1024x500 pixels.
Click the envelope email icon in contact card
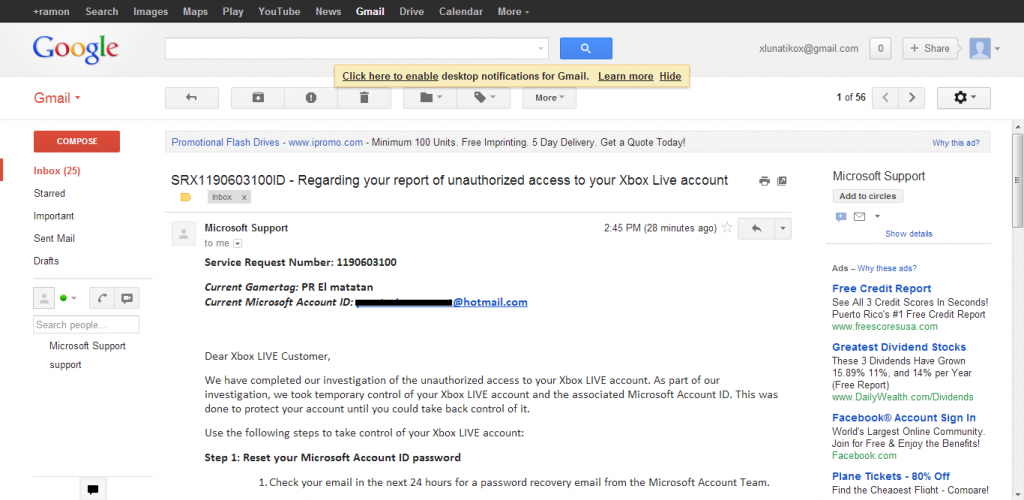coord(859,217)
